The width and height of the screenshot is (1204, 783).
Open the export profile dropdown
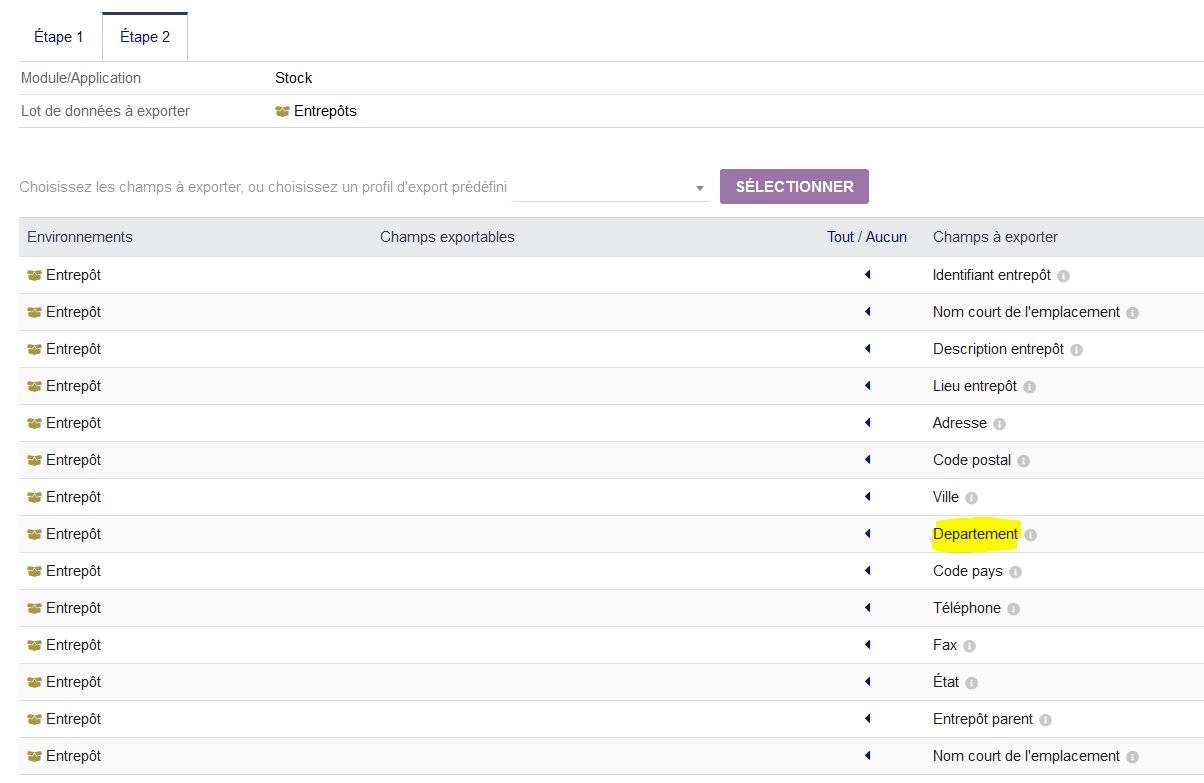click(x=698, y=186)
